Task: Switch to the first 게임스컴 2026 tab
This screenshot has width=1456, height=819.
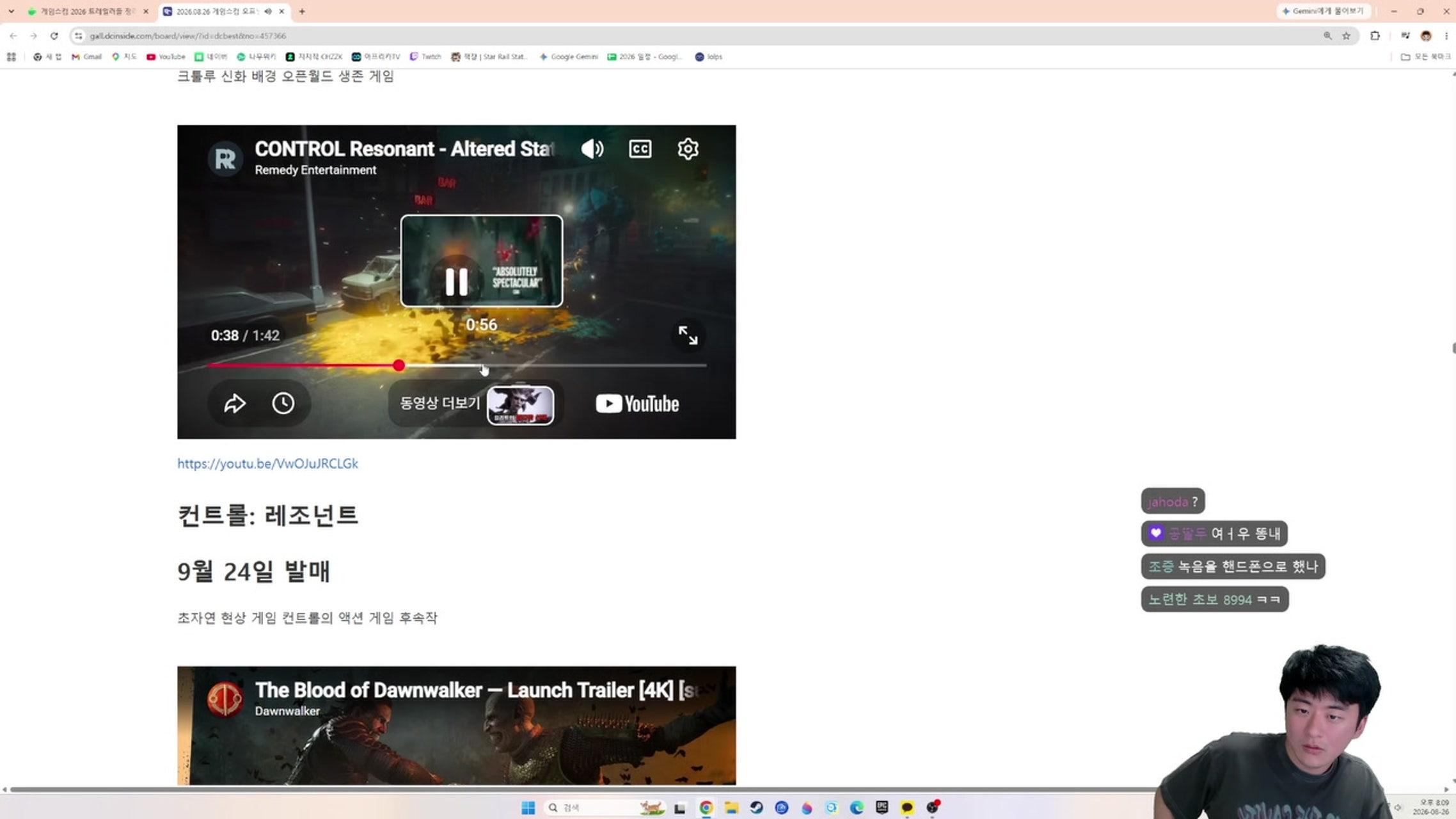Action: [x=86, y=12]
